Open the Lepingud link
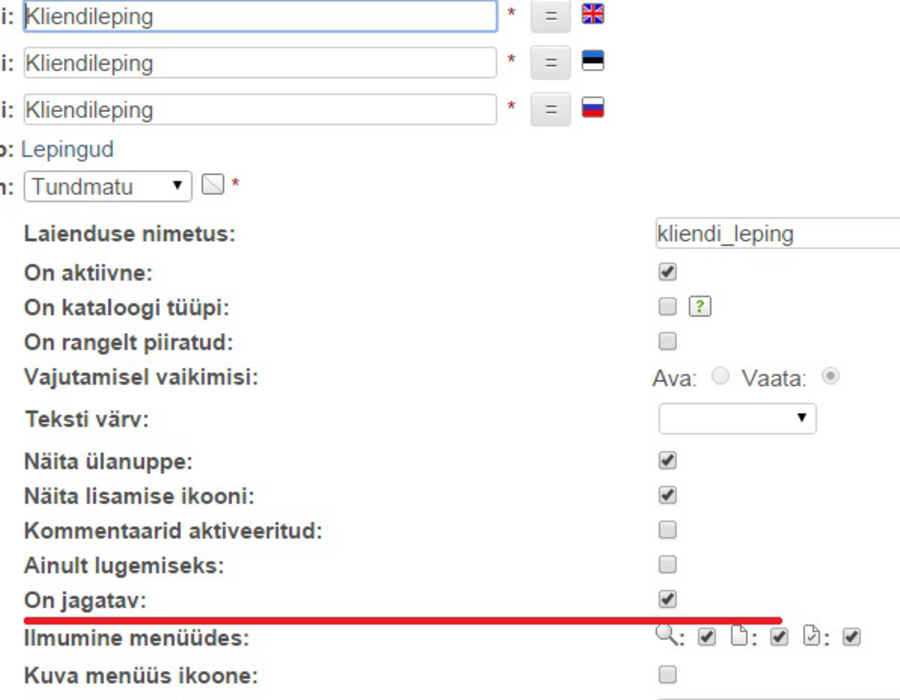 pyautogui.click(x=67, y=149)
